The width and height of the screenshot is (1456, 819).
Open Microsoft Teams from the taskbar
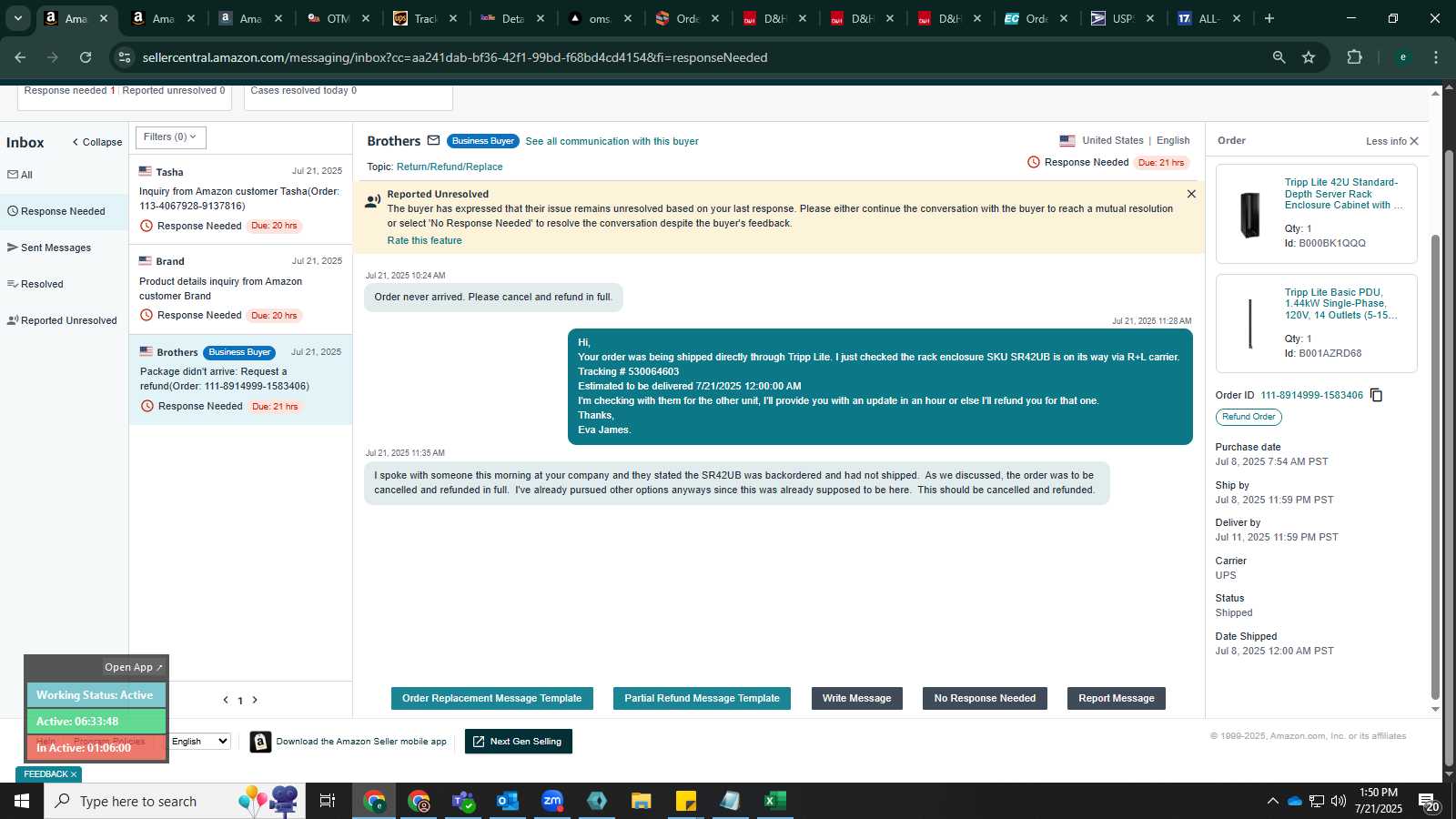point(463,801)
